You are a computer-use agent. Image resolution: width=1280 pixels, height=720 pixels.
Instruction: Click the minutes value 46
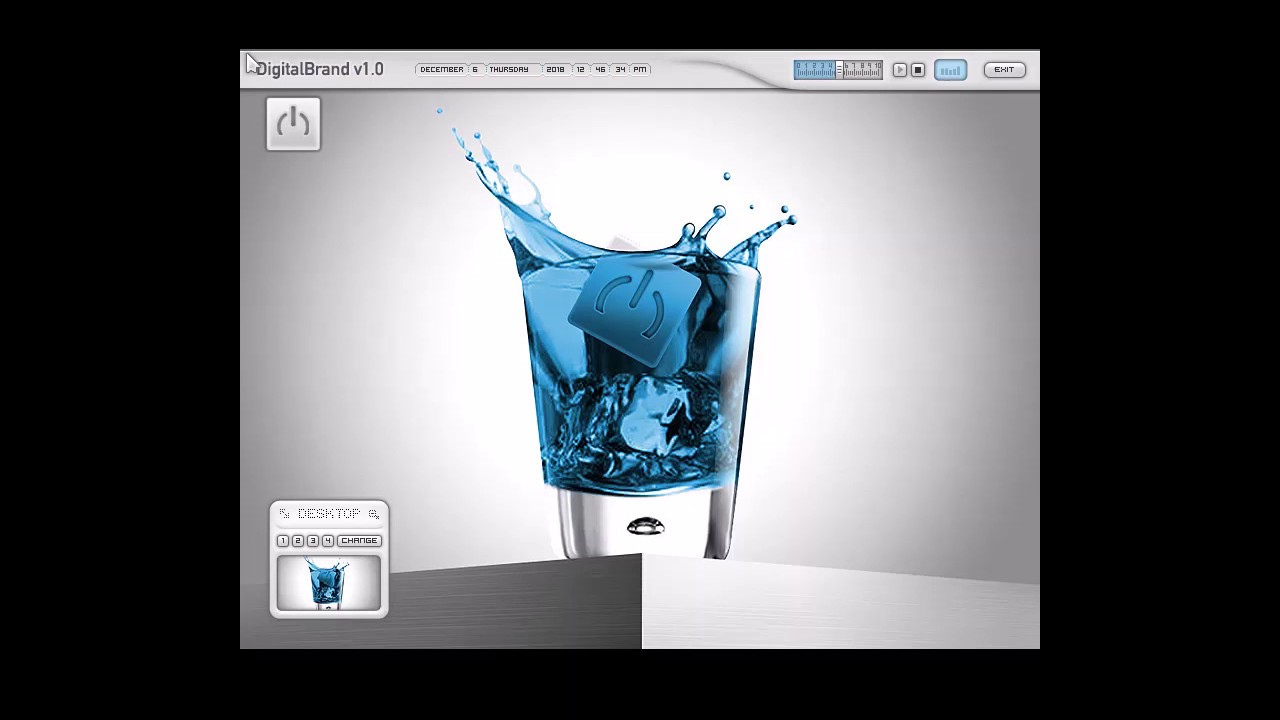tap(600, 70)
